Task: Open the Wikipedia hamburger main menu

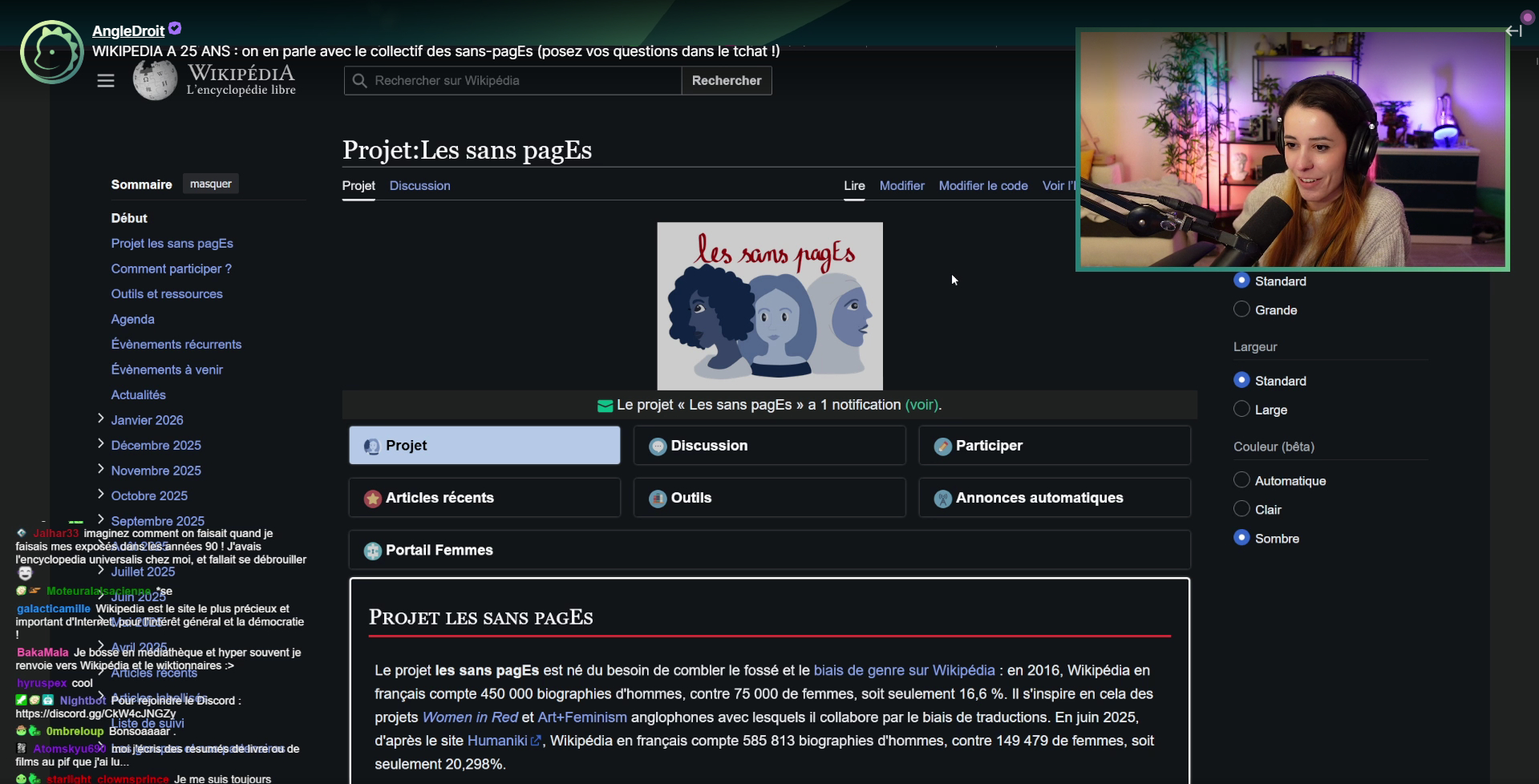Action: coord(106,81)
